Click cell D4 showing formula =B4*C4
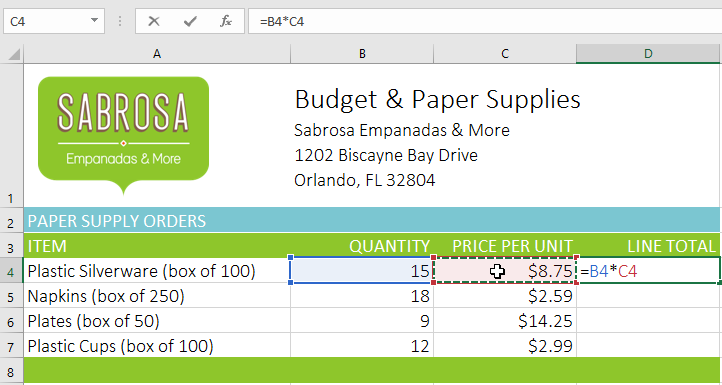This screenshot has height=385, width=722. pos(647,271)
